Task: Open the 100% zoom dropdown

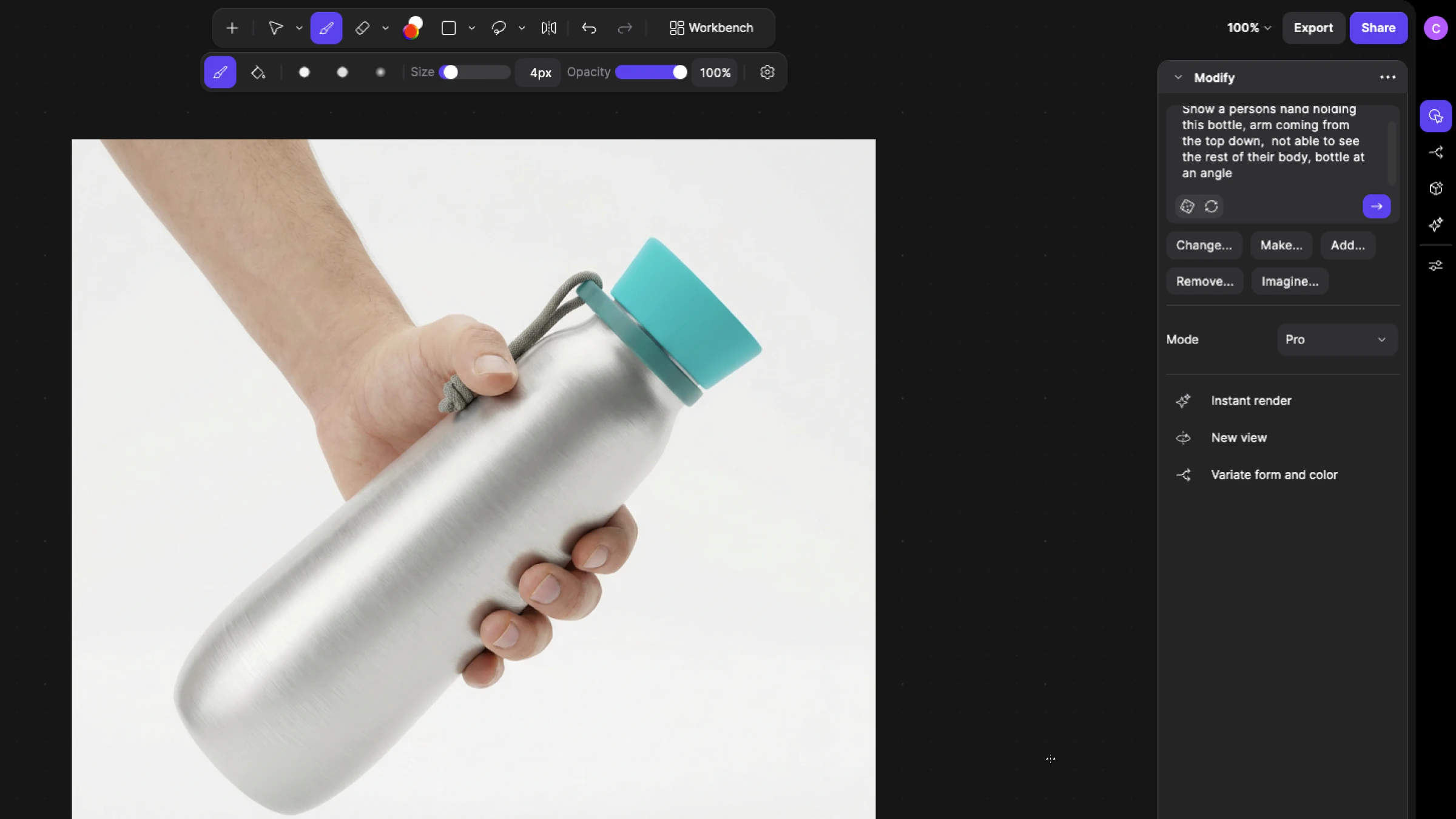Action: pos(1248,28)
